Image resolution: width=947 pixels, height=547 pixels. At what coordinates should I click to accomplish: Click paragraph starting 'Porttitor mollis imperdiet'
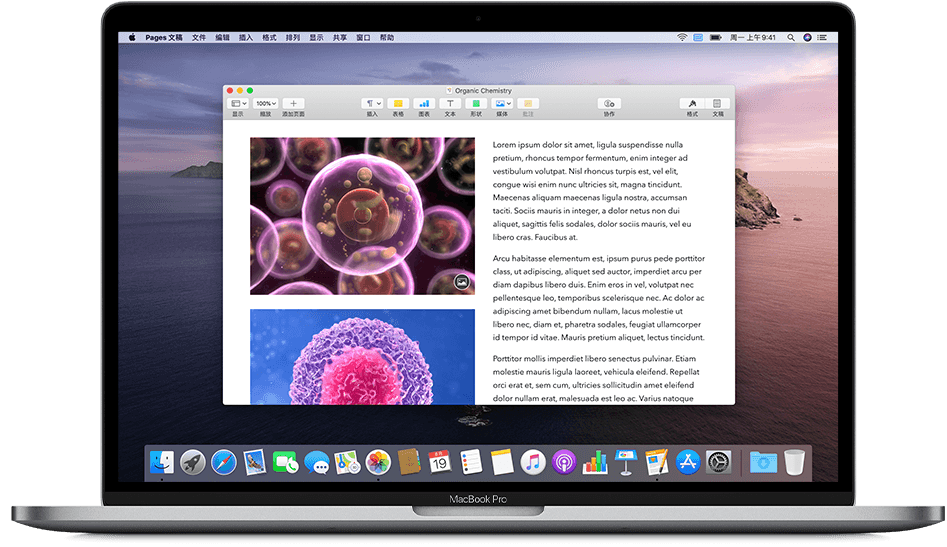click(x=596, y=379)
